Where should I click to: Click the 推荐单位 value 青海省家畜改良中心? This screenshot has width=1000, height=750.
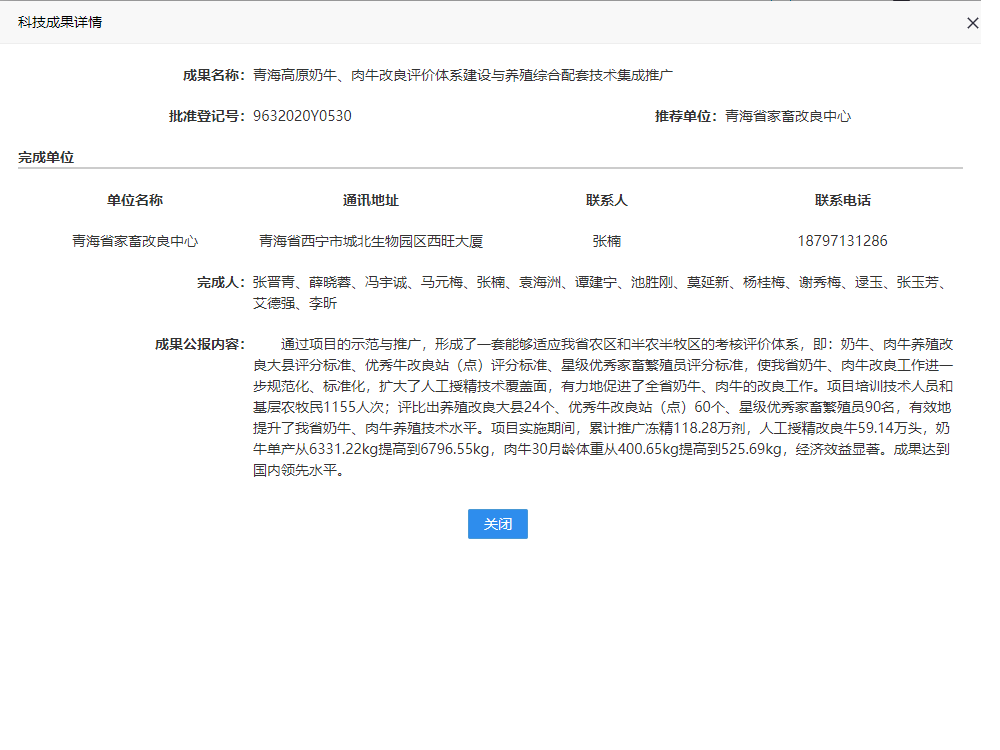coord(788,116)
